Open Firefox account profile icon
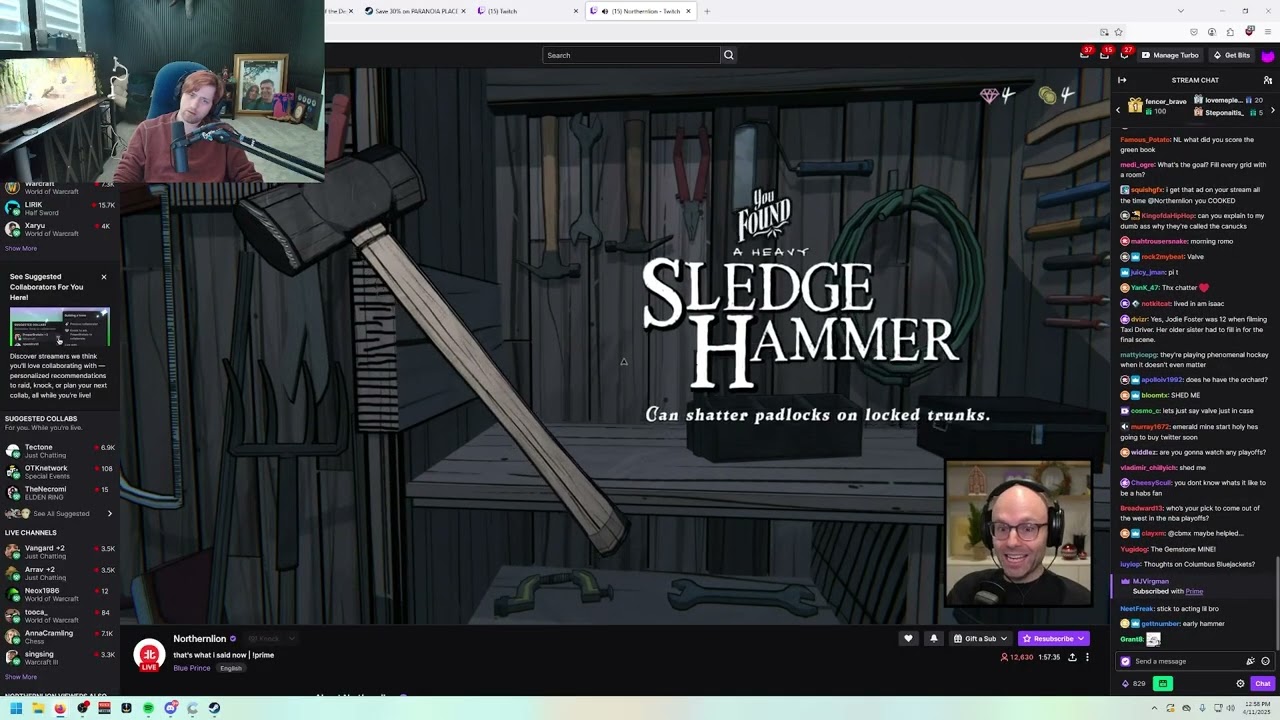Viewport: 1280px width, 720px height. point(1212,32)
